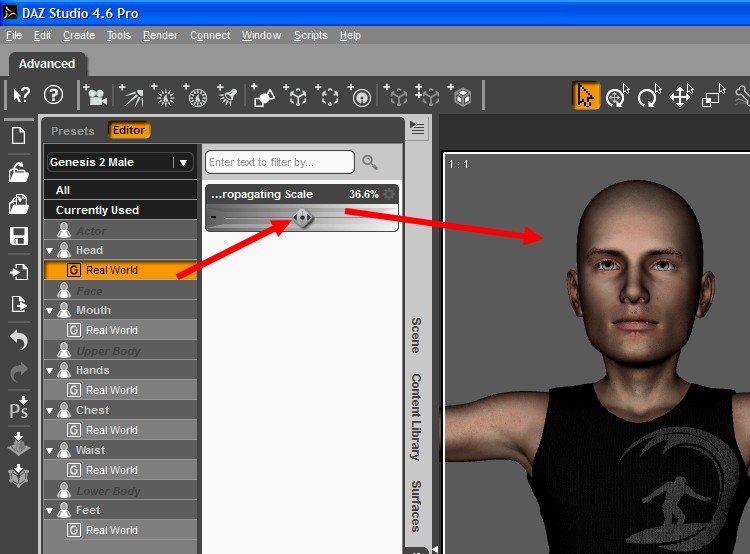Open the Propagating Scale gear settings
750x554 pixels.
pos(389,194)
